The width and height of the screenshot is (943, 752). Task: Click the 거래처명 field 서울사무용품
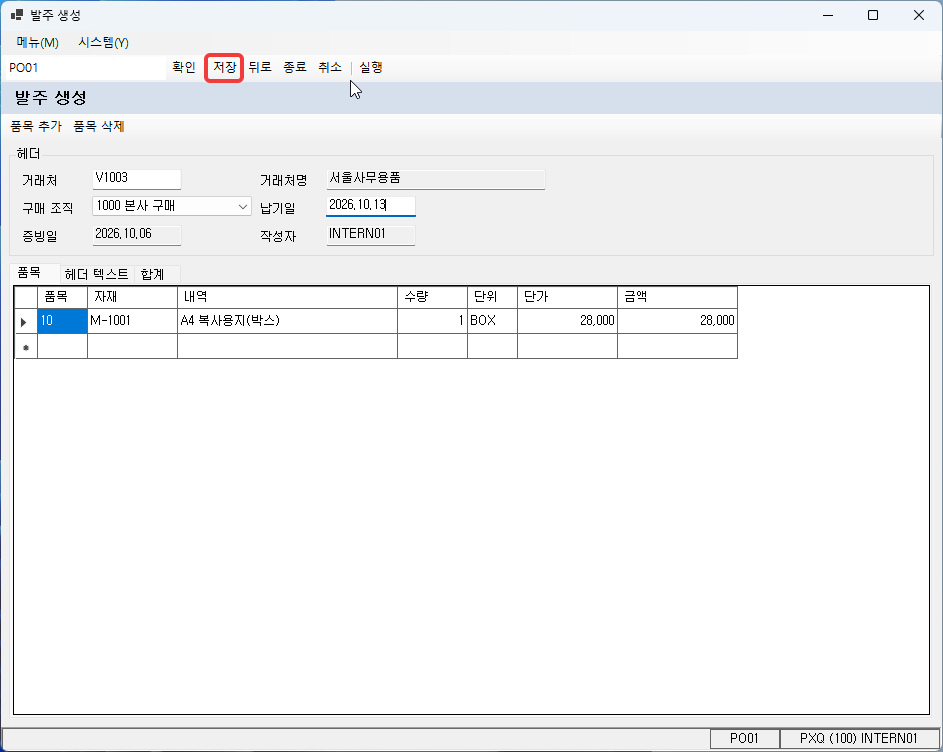435,179
